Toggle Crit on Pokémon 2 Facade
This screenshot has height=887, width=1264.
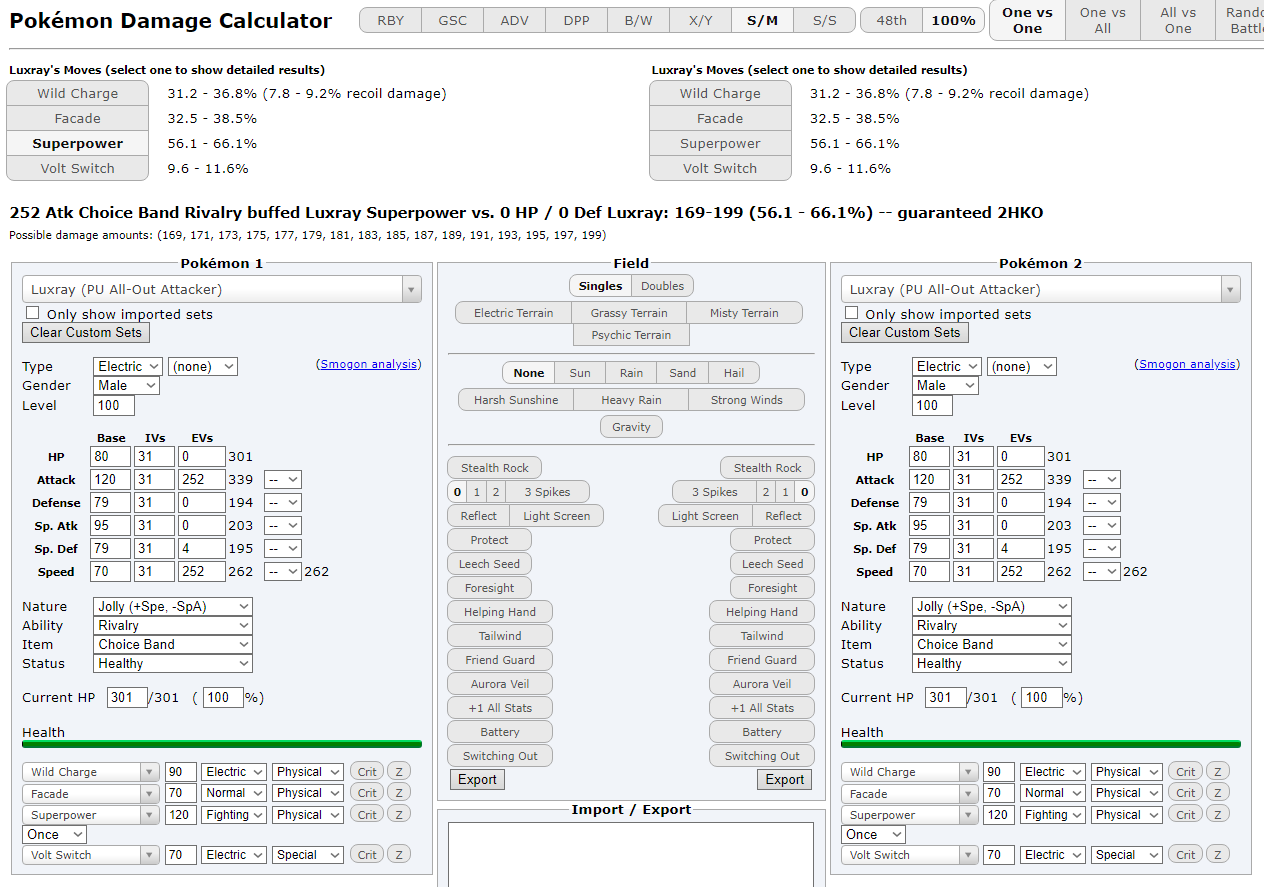pyautogui.click(x=1186, y=793)
